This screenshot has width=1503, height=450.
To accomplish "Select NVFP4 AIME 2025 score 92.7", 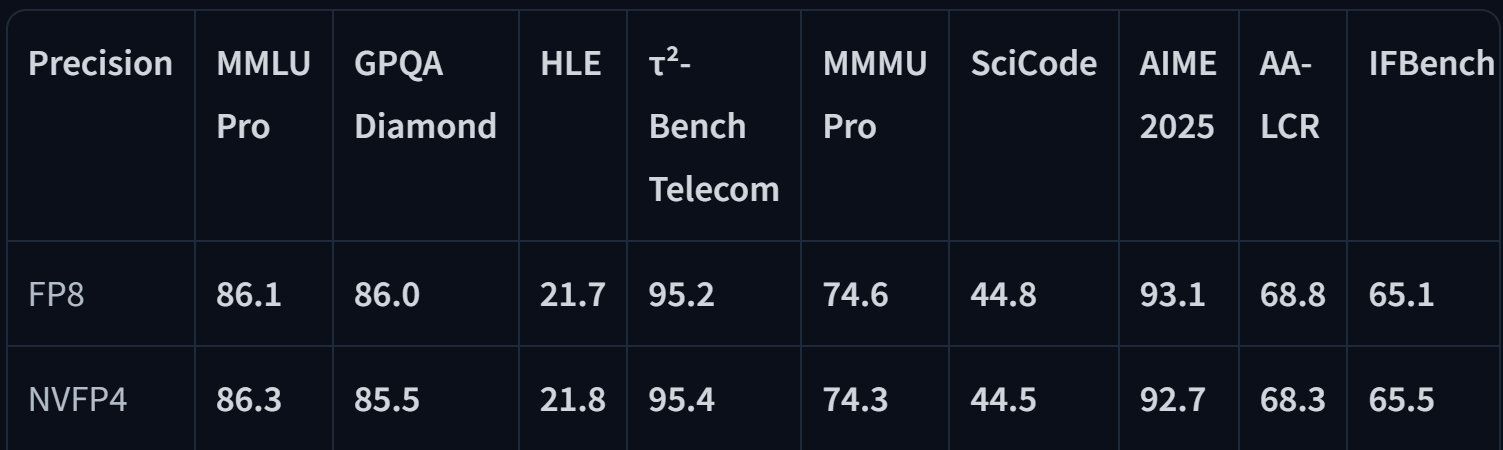I will (1172, 401).
